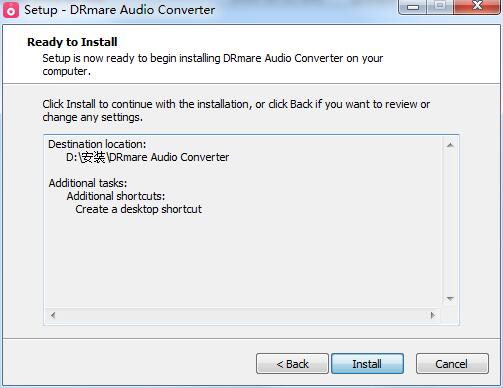
Task: Click the Destination location line in summary
Action: [x=97, y=144]
